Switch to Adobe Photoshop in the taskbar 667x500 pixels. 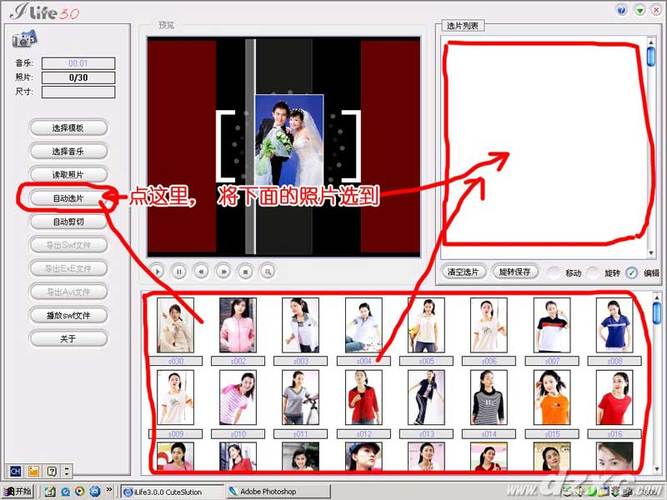click(270, 492)
